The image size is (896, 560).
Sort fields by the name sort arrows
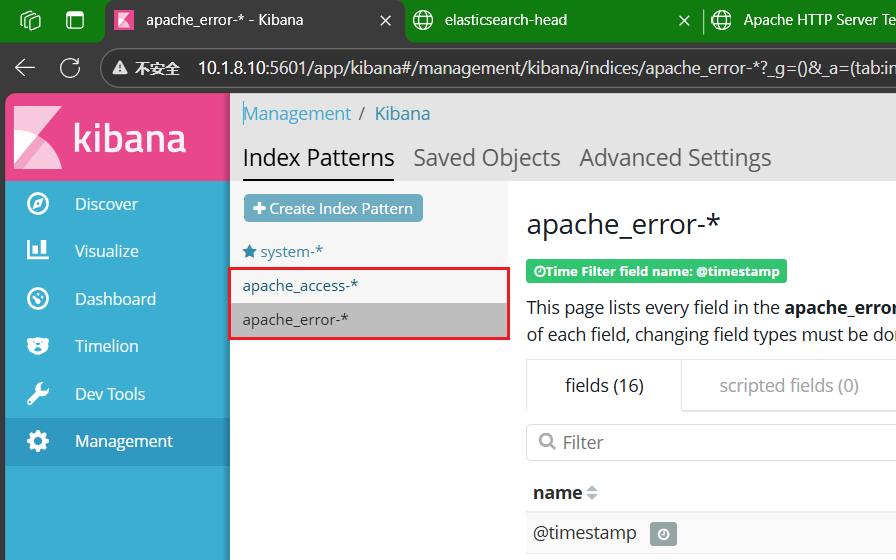coord(592,493)
